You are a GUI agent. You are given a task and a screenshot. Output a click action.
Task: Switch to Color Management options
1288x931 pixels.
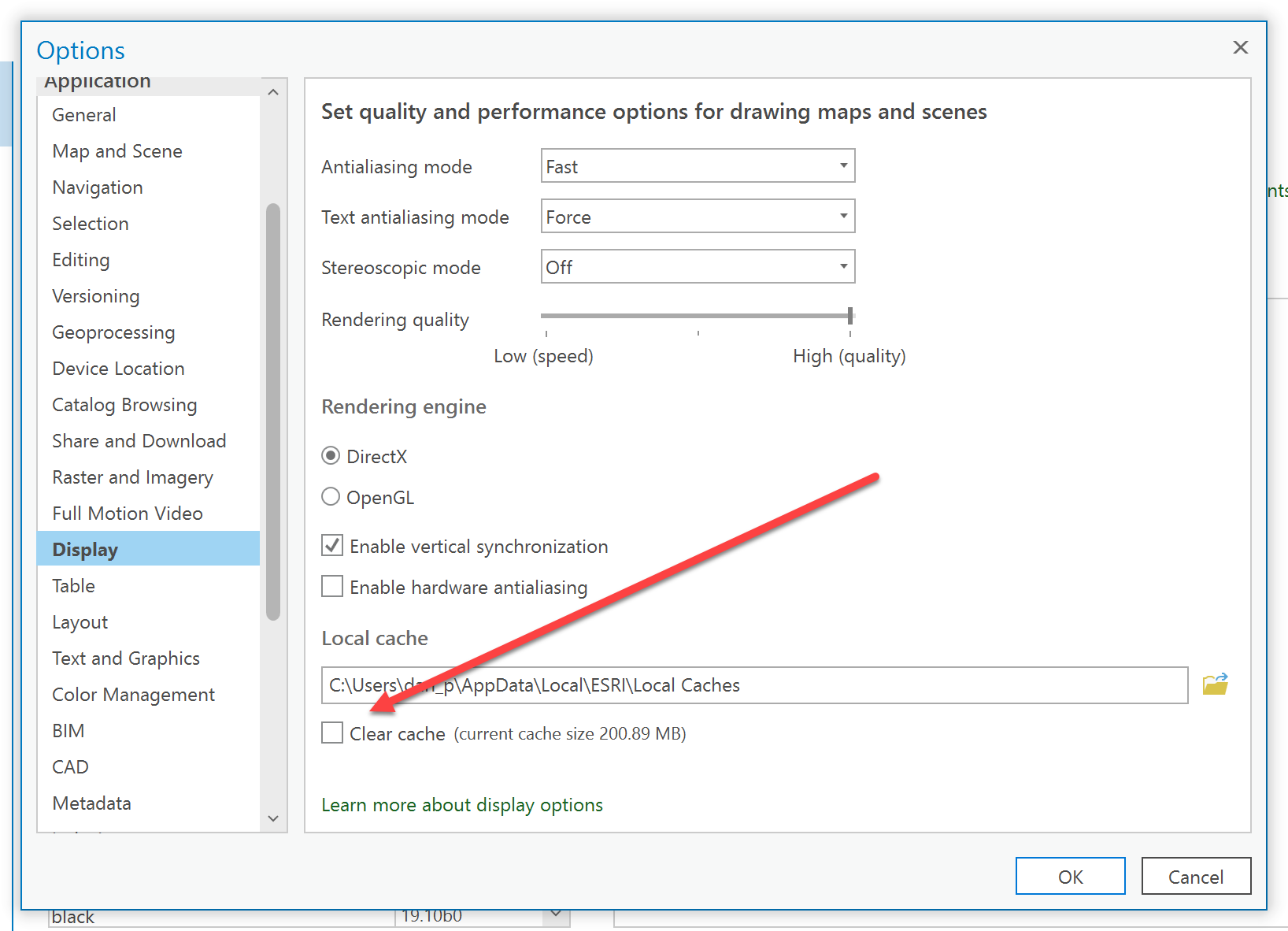133,695
